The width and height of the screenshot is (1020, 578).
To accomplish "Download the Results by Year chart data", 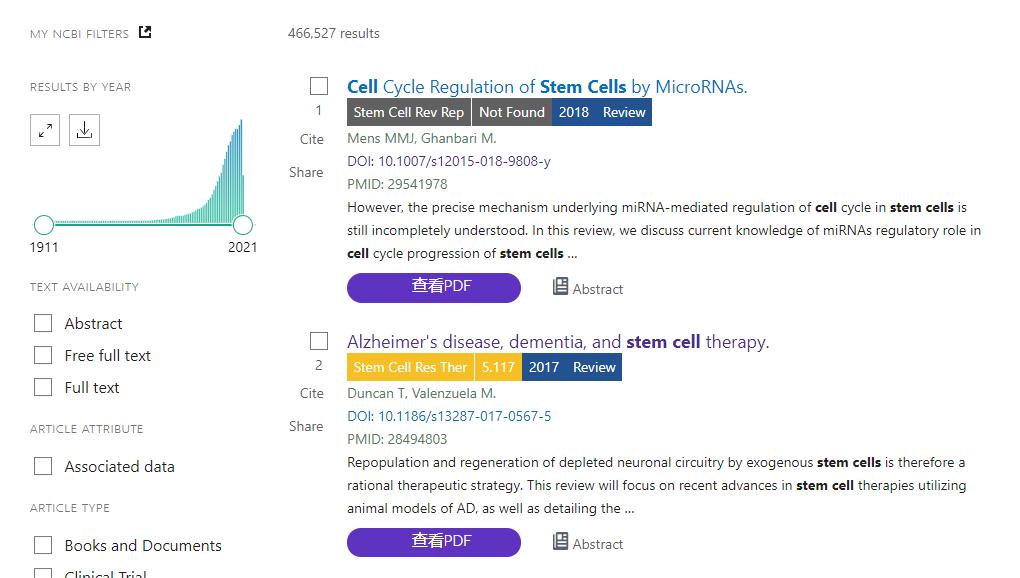I will (x=84, y=130).
